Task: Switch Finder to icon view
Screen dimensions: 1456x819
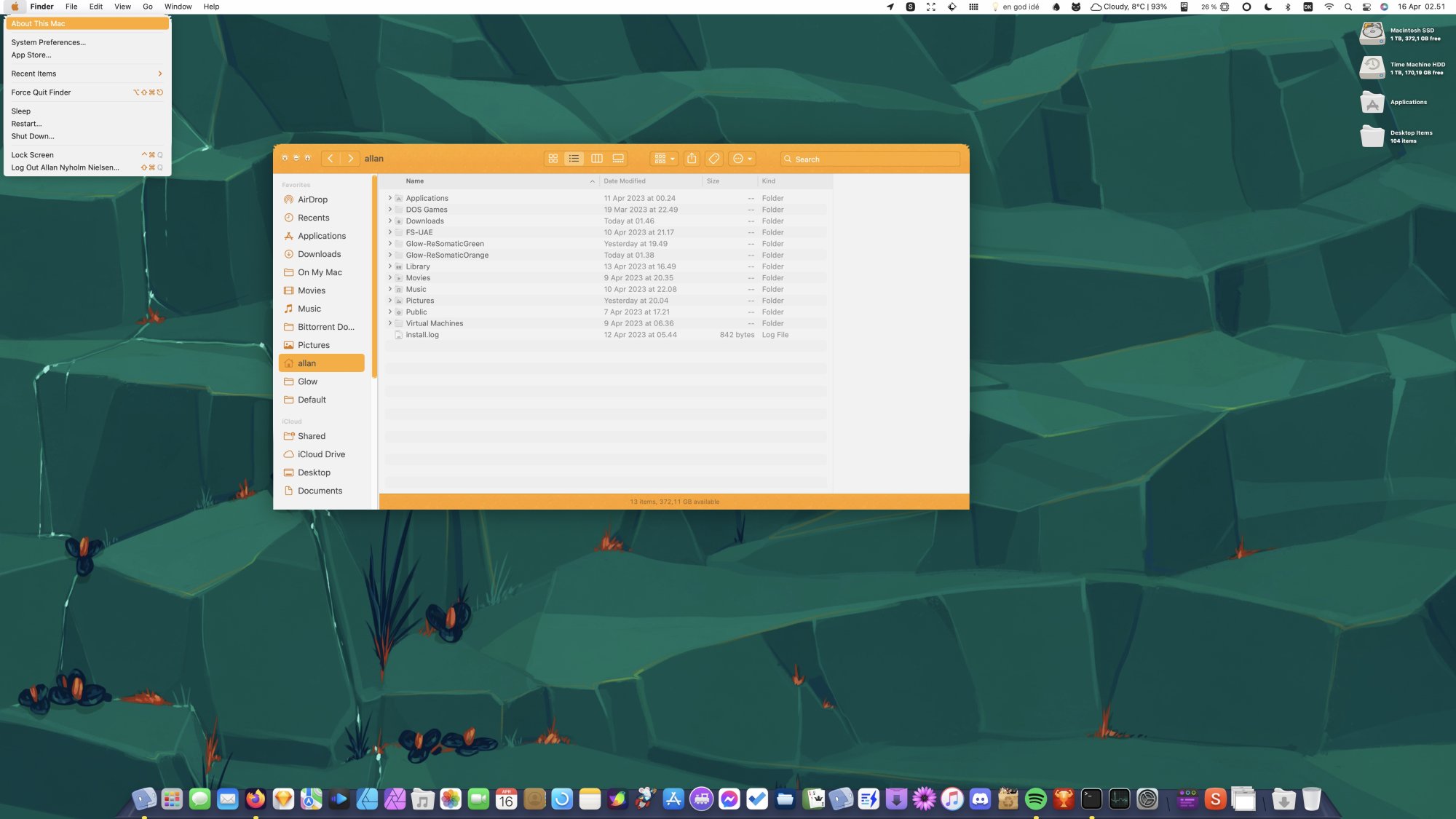Action: tap(553, 159)
